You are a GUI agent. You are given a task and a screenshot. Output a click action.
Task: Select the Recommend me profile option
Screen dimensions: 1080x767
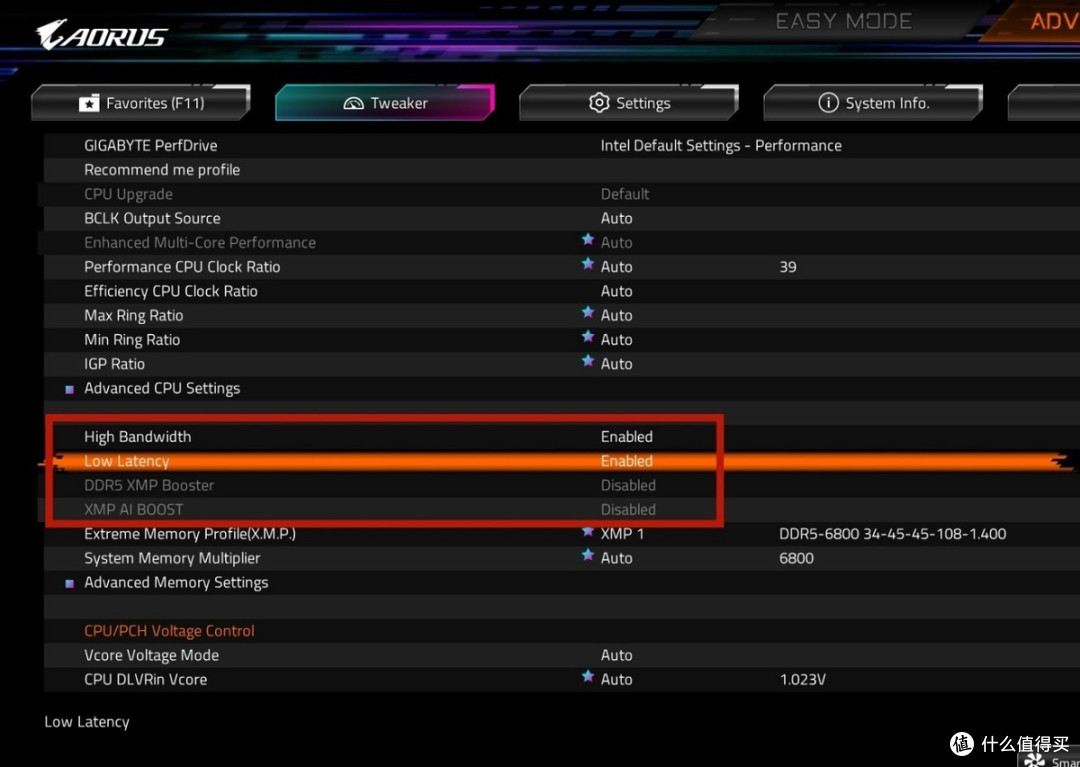tap(162, 169)
